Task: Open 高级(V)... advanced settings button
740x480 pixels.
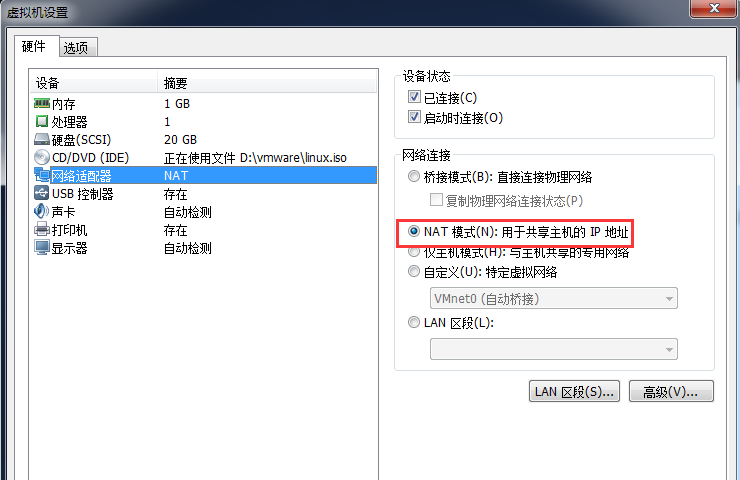Action: point(671,391)
